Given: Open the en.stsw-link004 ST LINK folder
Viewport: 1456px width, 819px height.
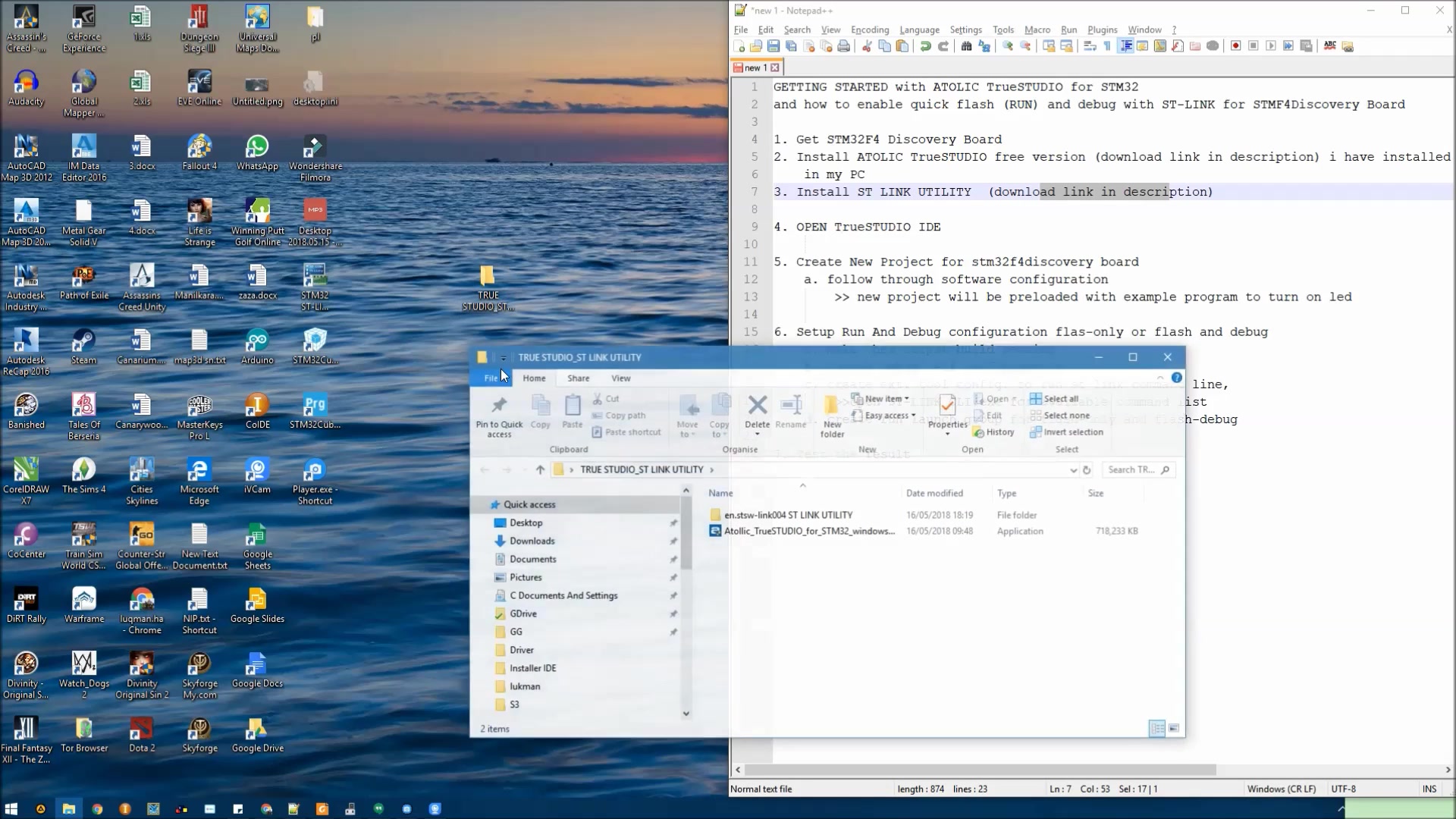Looking at the screenshot, I should [x=788, y=514].
